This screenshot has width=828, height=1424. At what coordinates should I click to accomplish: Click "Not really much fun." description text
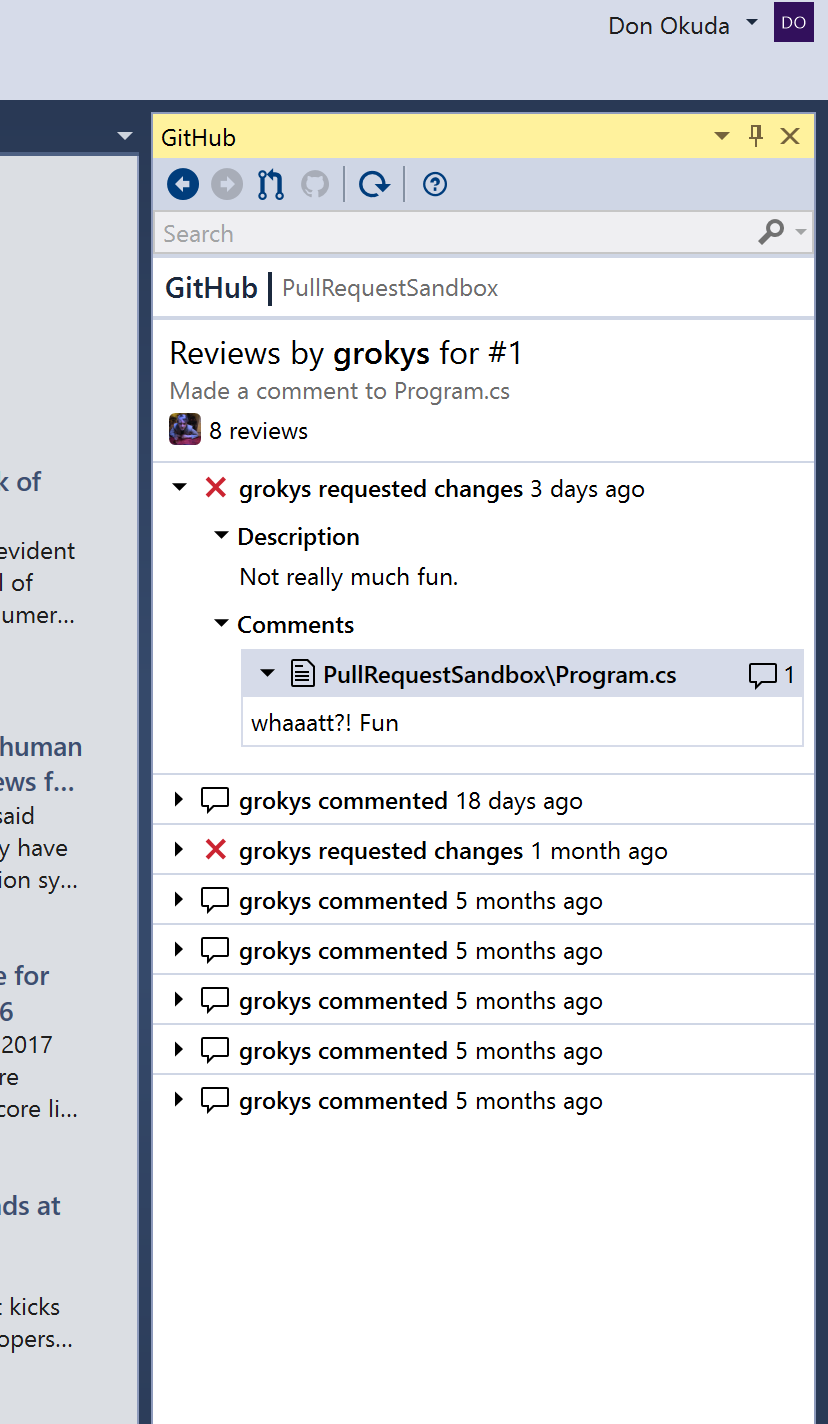point(349,577)
